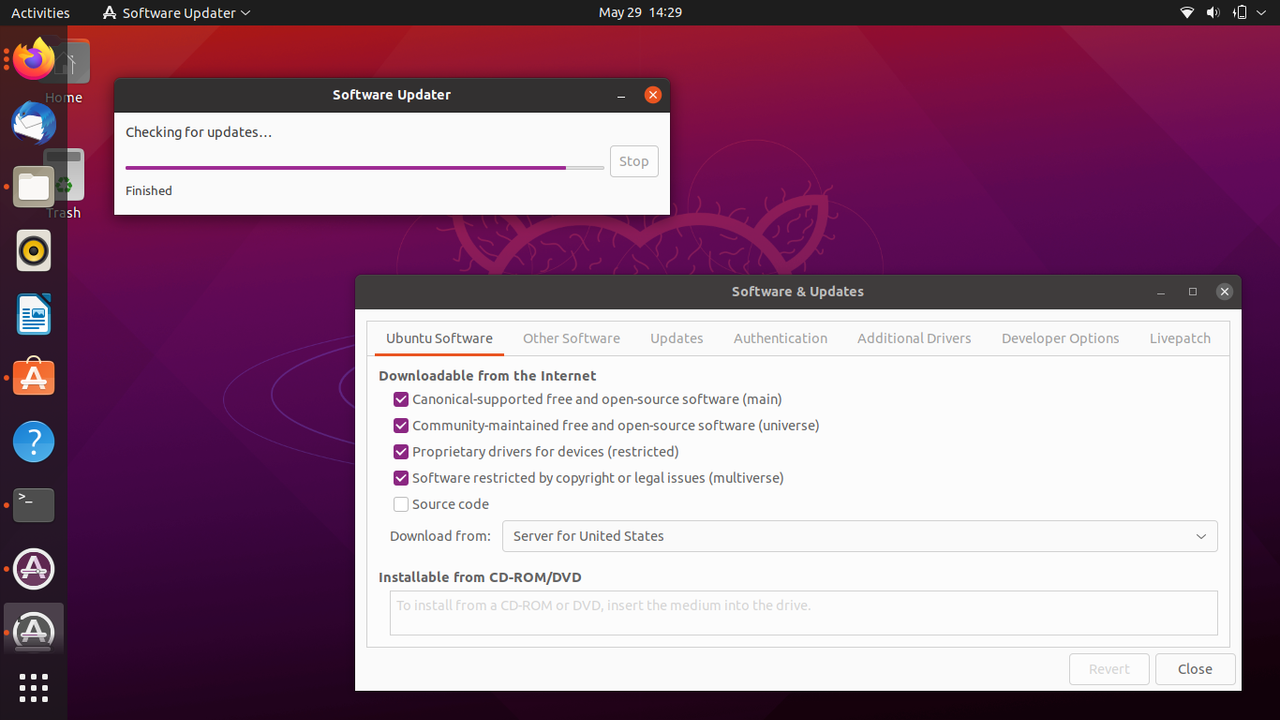Open the Home desktop folder icon
Image resolution: width=1280 pixels, height=720 pixels.
(68, 70)
